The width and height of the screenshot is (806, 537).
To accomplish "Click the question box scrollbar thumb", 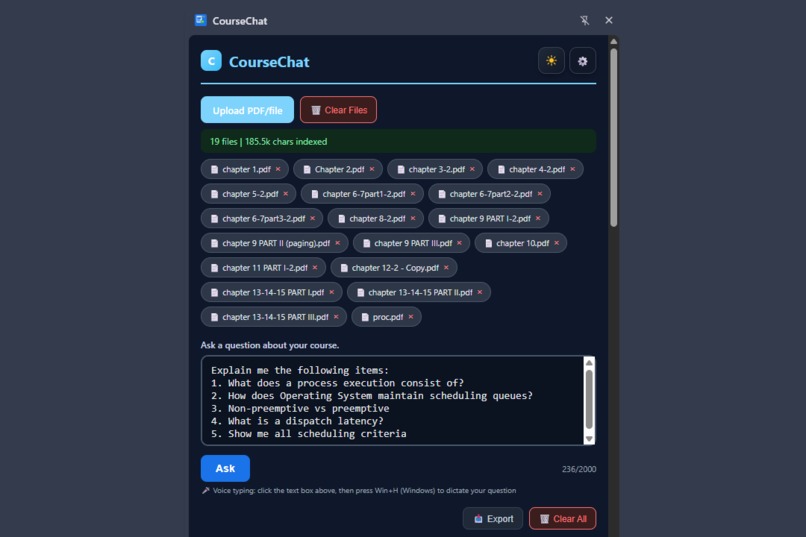I will point(589,398).
